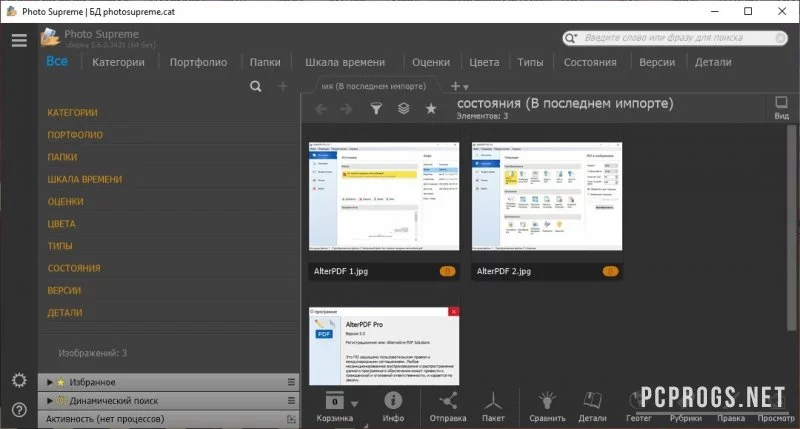Add new catalog item plus icon
The width and height of the screenshot is (800, 429).
click(x=282, y=86)
